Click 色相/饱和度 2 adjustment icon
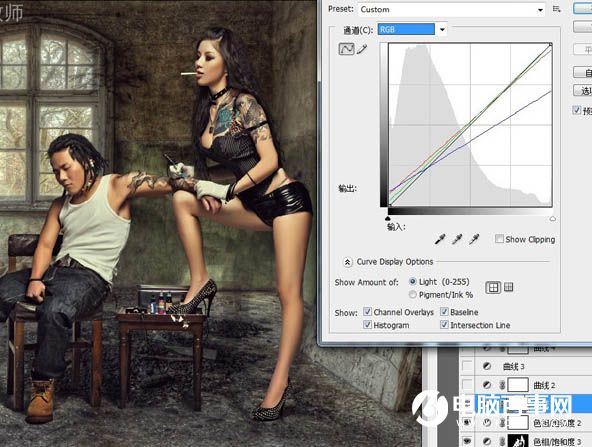This screenshot has width=592, height=447. point(487,423)
